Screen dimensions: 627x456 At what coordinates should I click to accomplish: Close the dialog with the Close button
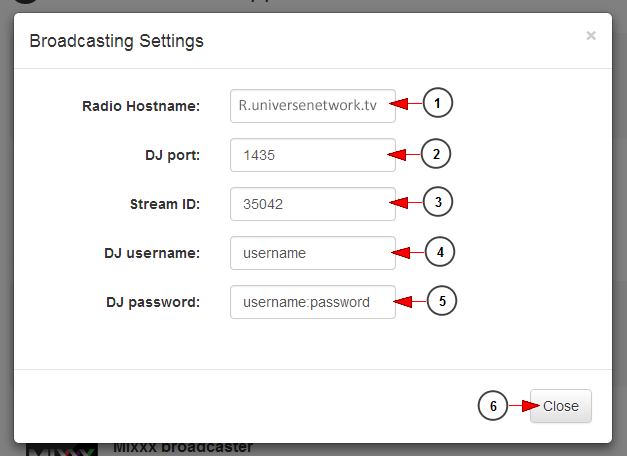[561, 406]
